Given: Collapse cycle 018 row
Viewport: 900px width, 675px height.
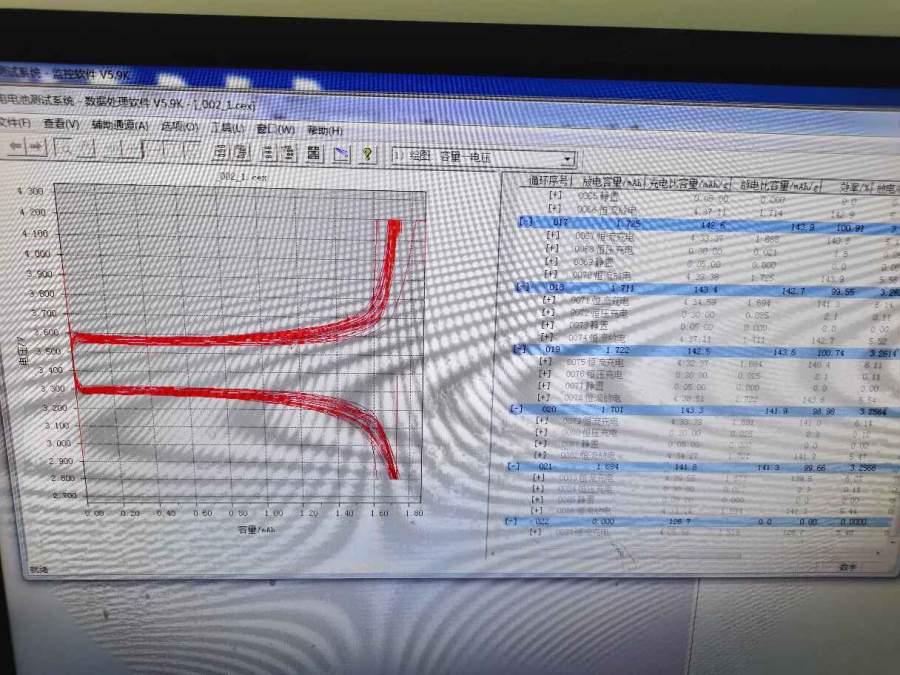Looking at the screenshot, I should [523, 286].
